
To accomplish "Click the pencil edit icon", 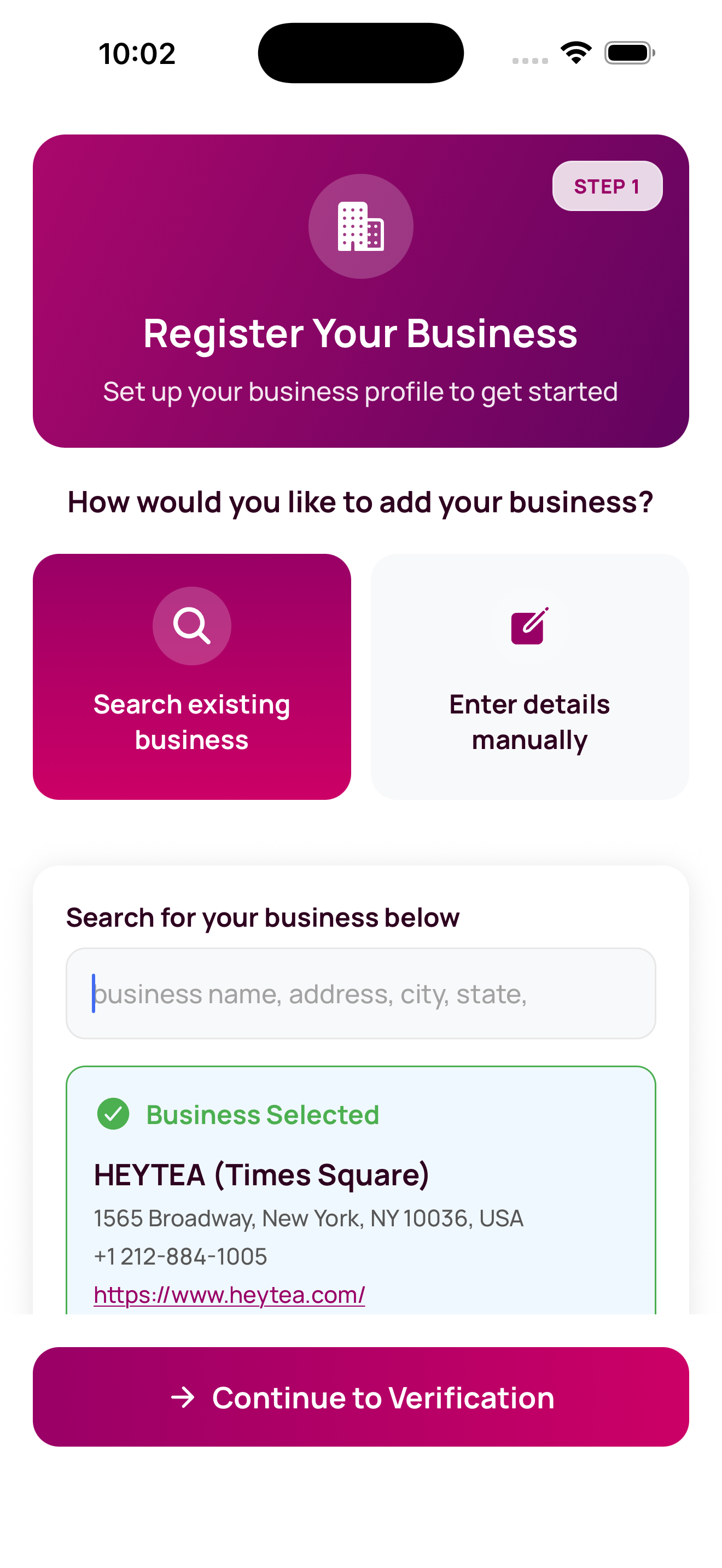I will click(x=529, y=626).
